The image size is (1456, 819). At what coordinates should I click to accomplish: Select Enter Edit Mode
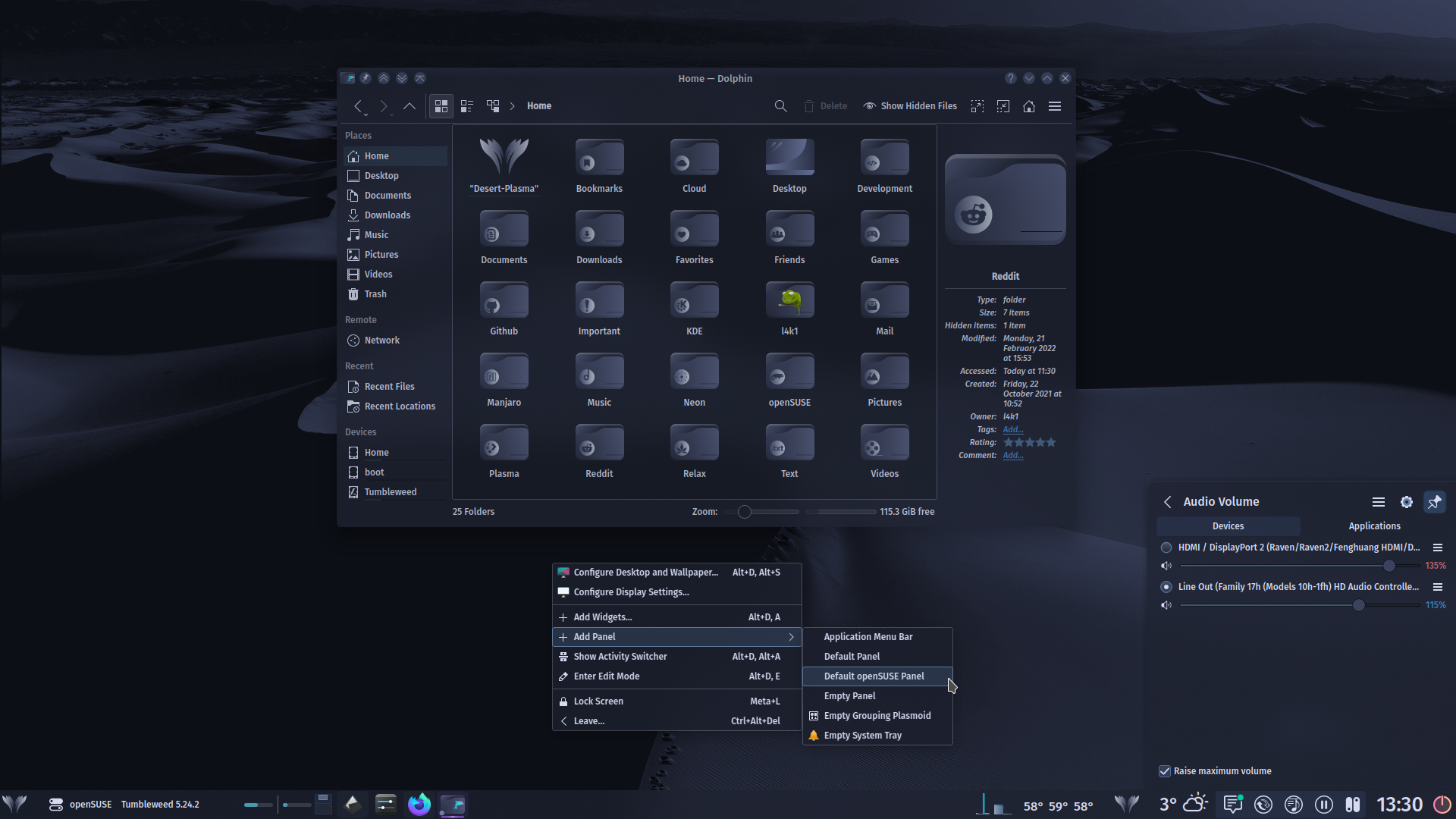(x=676, y=676)
